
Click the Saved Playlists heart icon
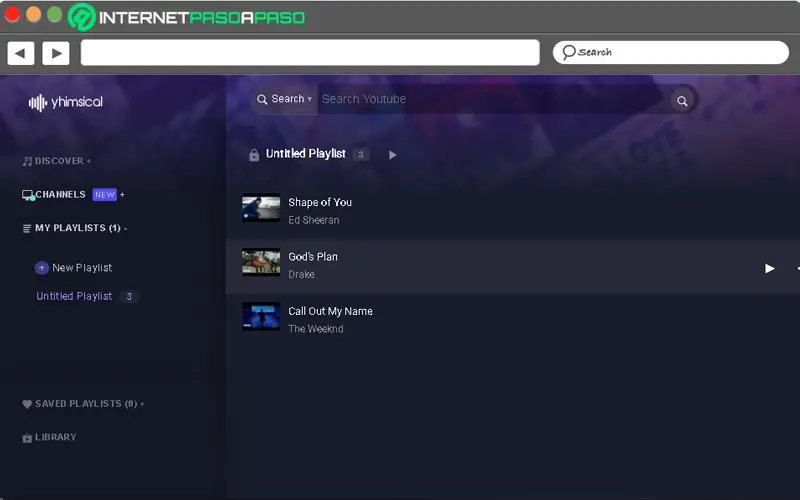pos(27,404)
